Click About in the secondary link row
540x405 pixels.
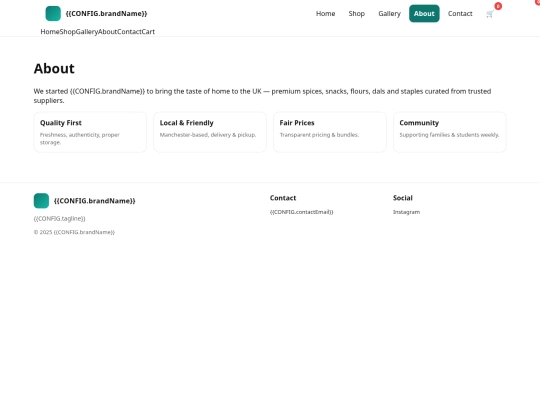pyautogui.click(x=107, y=32)
